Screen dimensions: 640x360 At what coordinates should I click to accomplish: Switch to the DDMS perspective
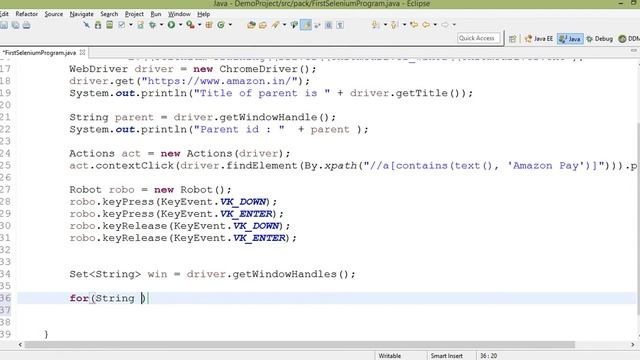[x=629, y=39]
